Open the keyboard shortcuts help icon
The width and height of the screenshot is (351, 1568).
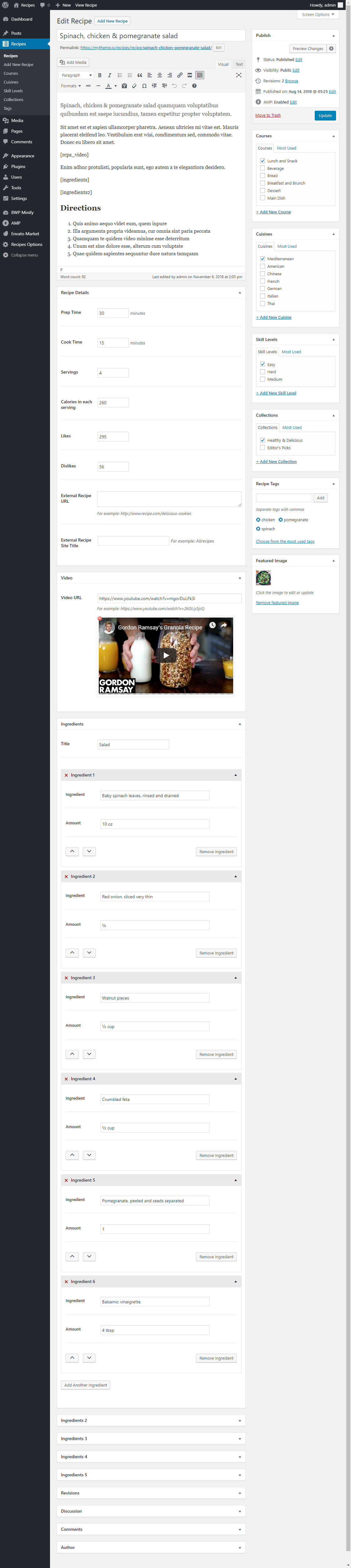pos(194,86)
